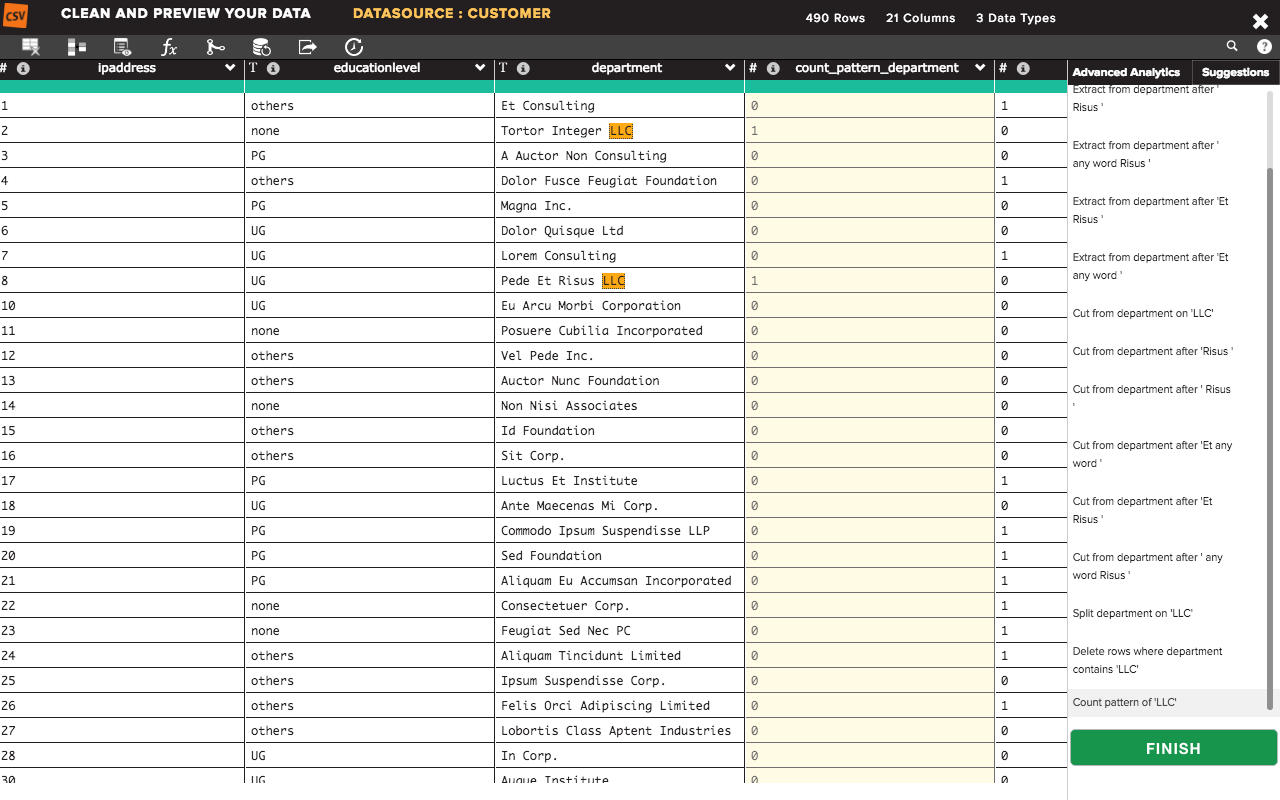Show info for count_pattern_department column
The width and height of the screenshot is (1280, 800).
(773, 69)
